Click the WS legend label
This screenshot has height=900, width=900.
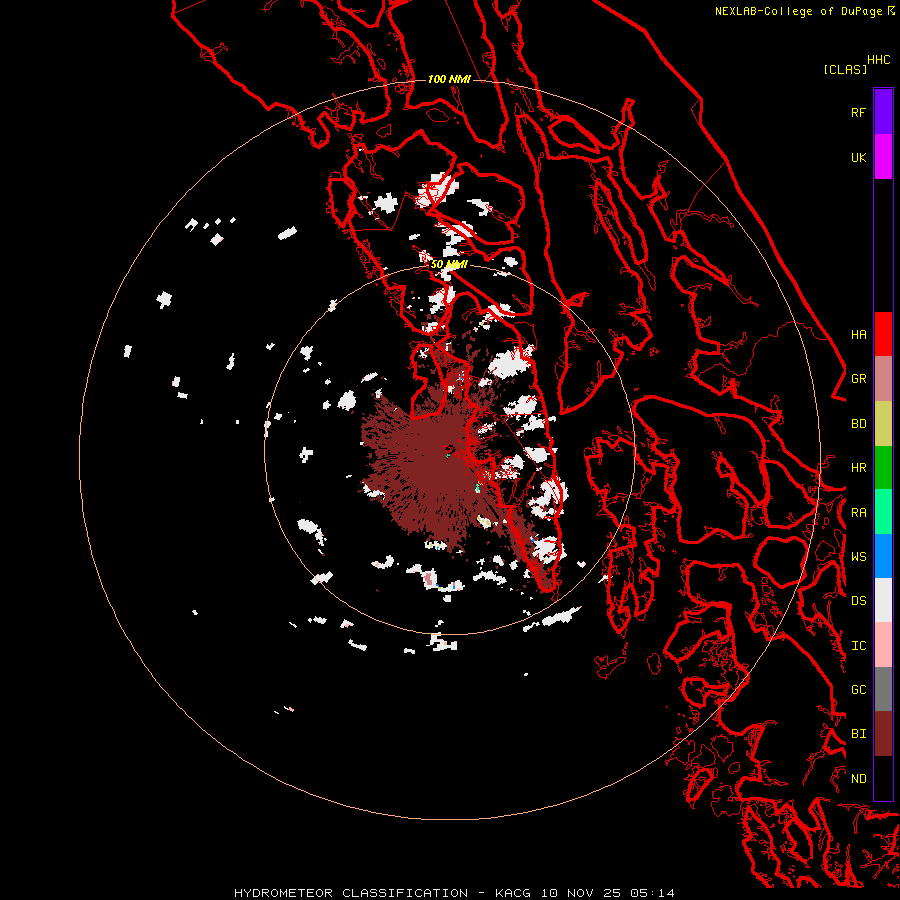tap(858, 557)
